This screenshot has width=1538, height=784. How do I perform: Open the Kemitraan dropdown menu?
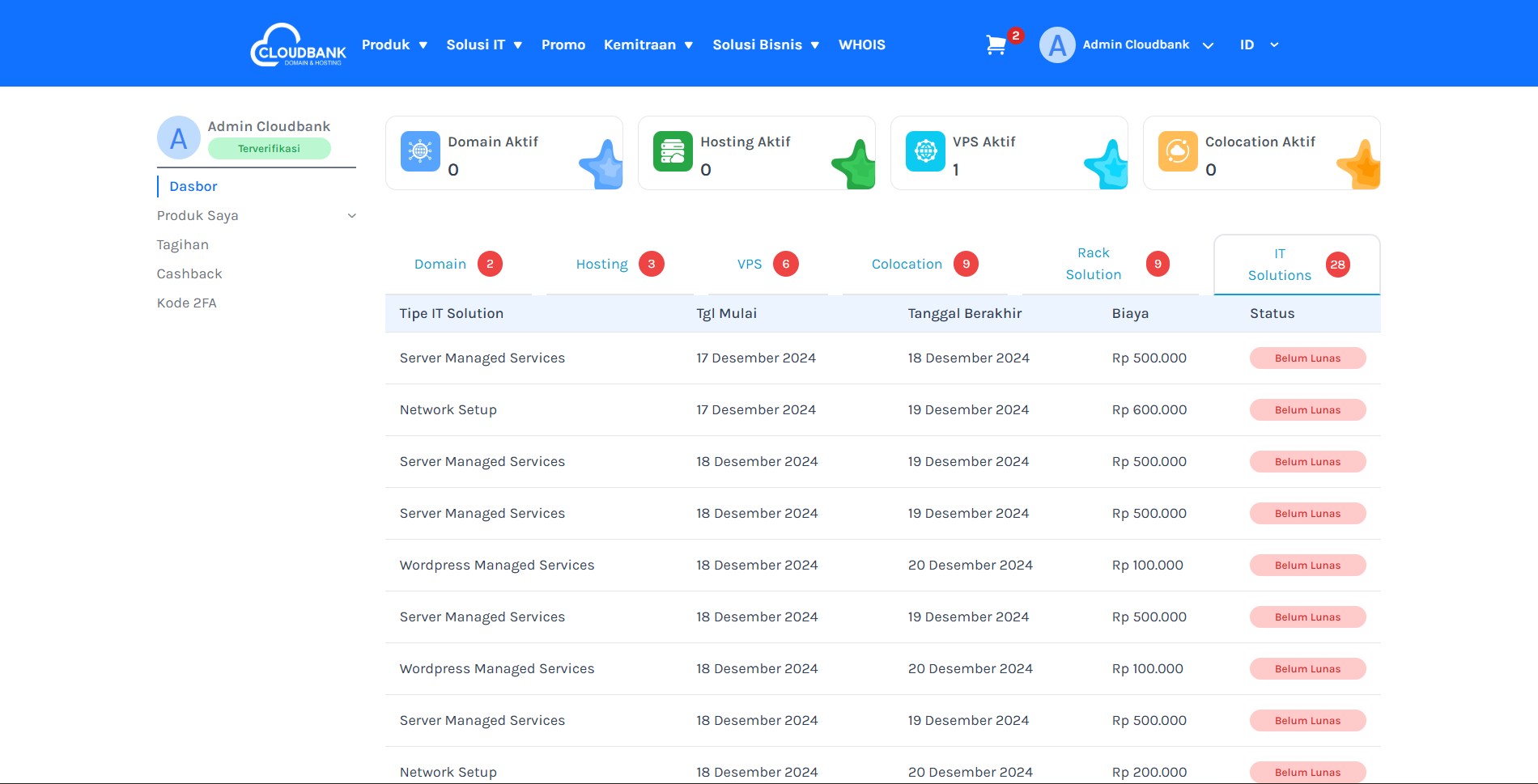click(x=648, y=45)
